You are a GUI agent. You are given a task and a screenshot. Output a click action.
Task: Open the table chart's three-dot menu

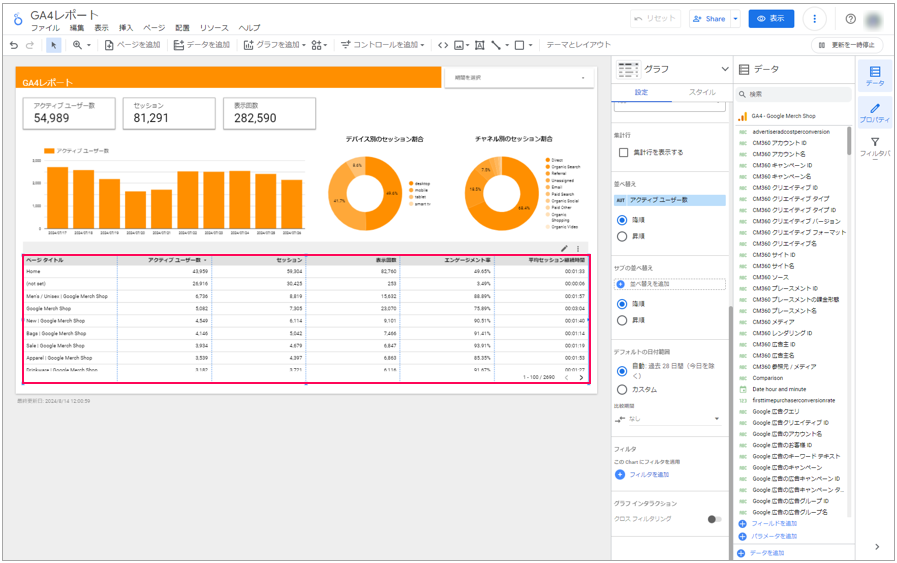tap(578, 248)
